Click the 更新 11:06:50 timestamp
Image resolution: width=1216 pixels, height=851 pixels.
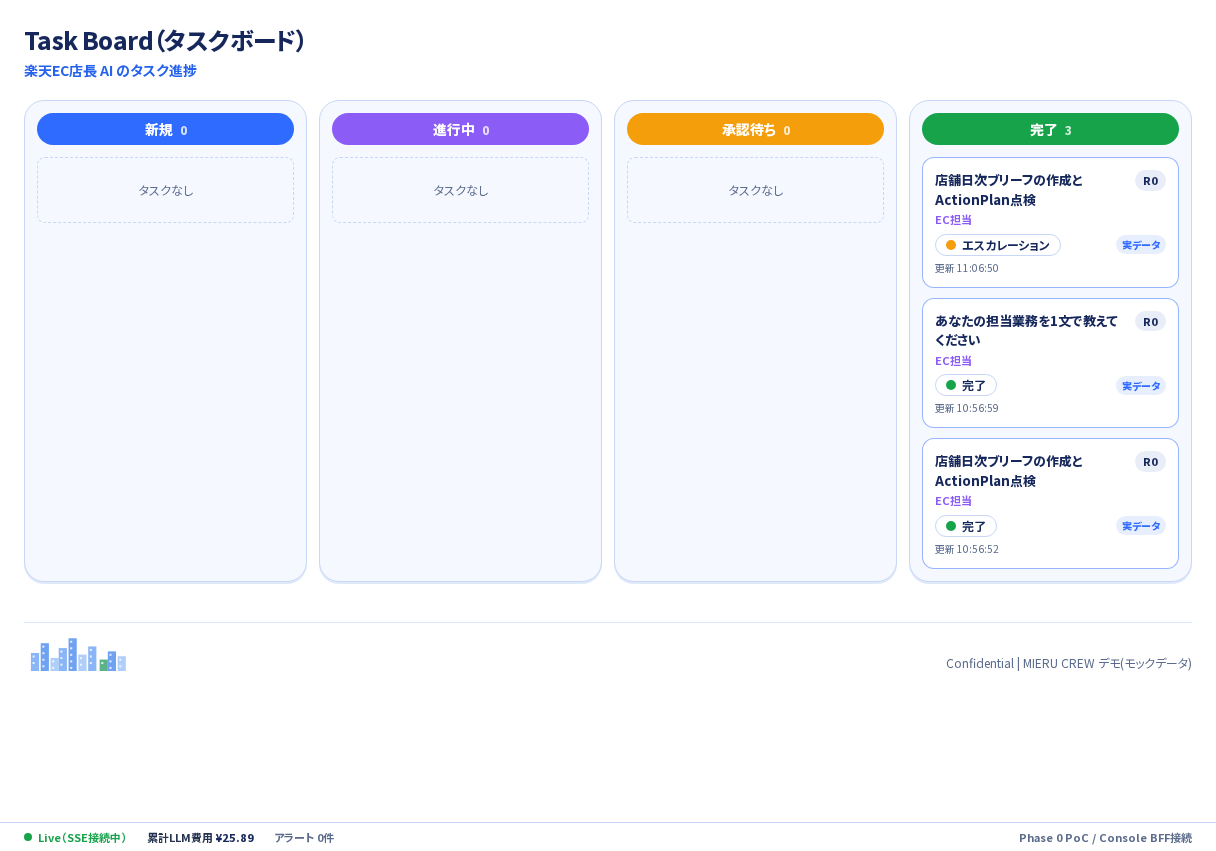point(966,268)
